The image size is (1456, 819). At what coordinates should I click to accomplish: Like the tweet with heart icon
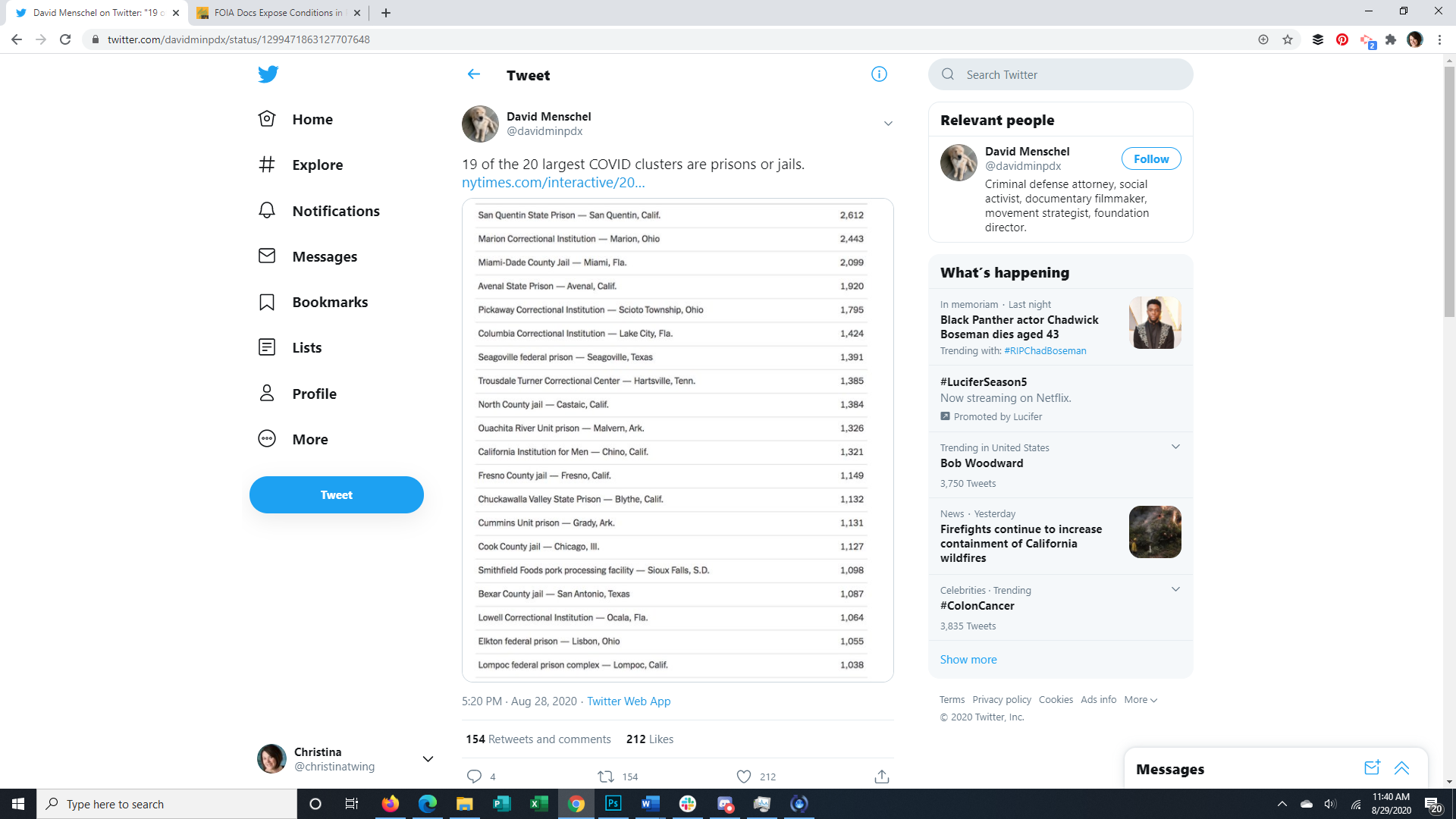click(744, 776)
